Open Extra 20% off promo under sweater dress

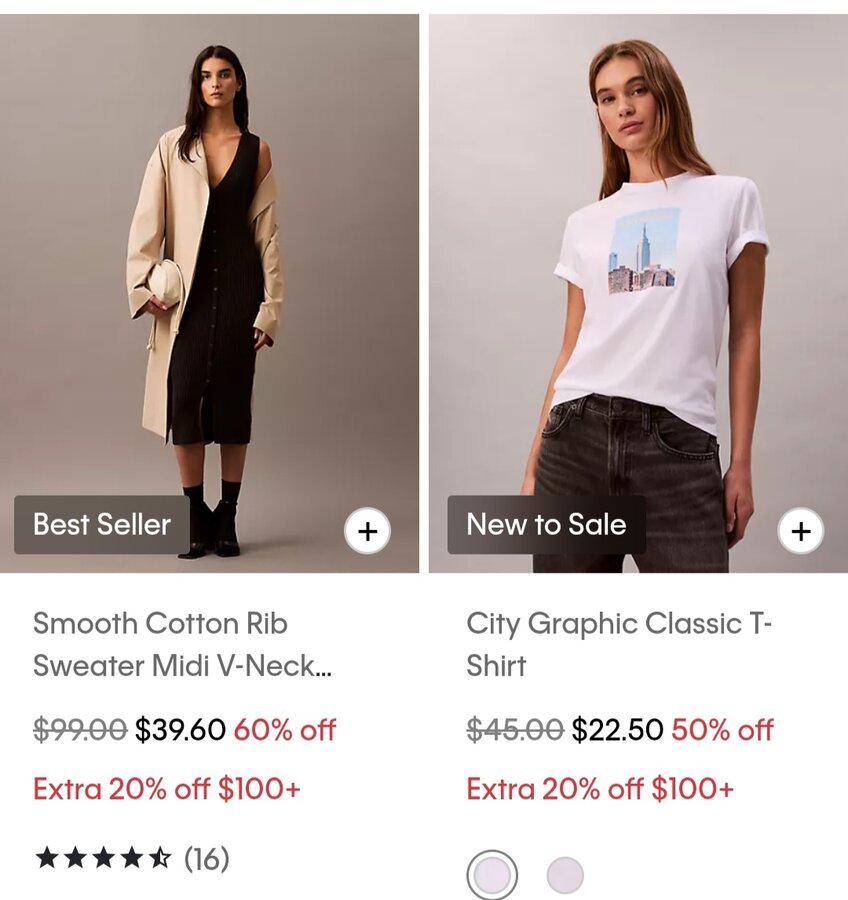(166, 789)
